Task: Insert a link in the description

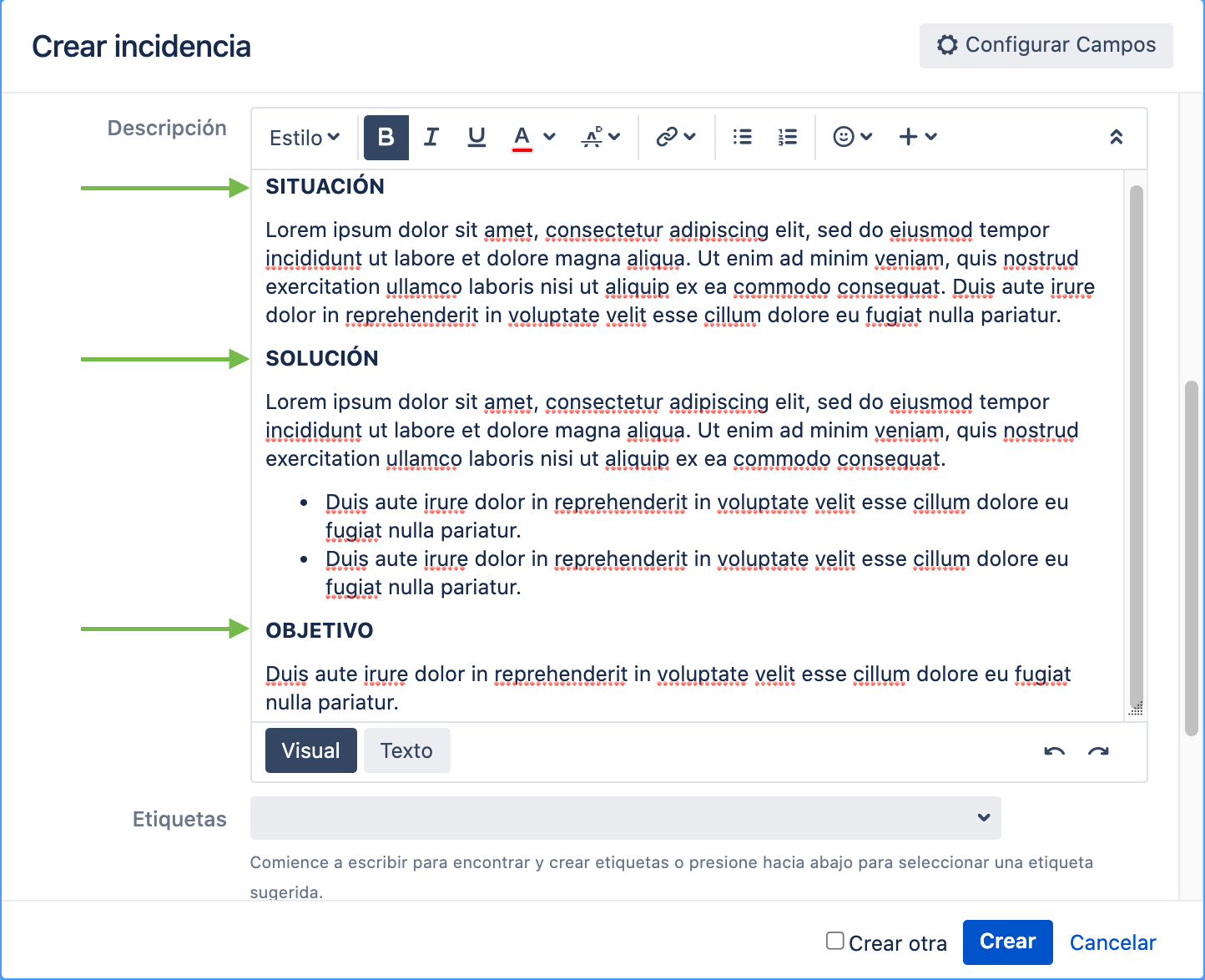Action: (x=669, y=137)
